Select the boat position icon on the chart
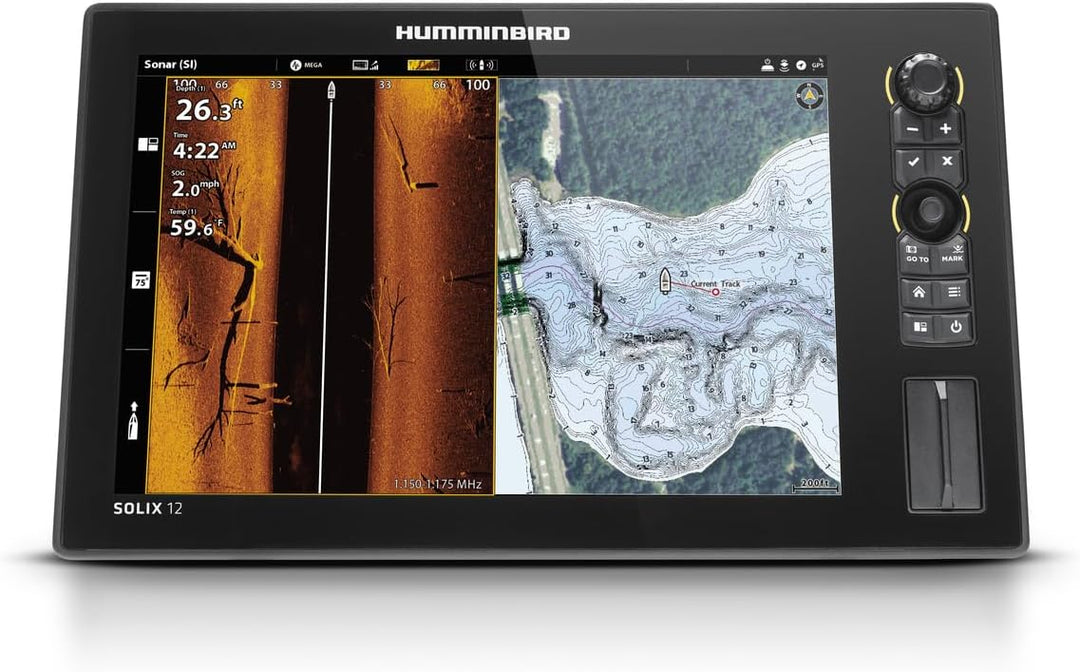This screenshot has height=672, width=1080. (x=665, y=280)
